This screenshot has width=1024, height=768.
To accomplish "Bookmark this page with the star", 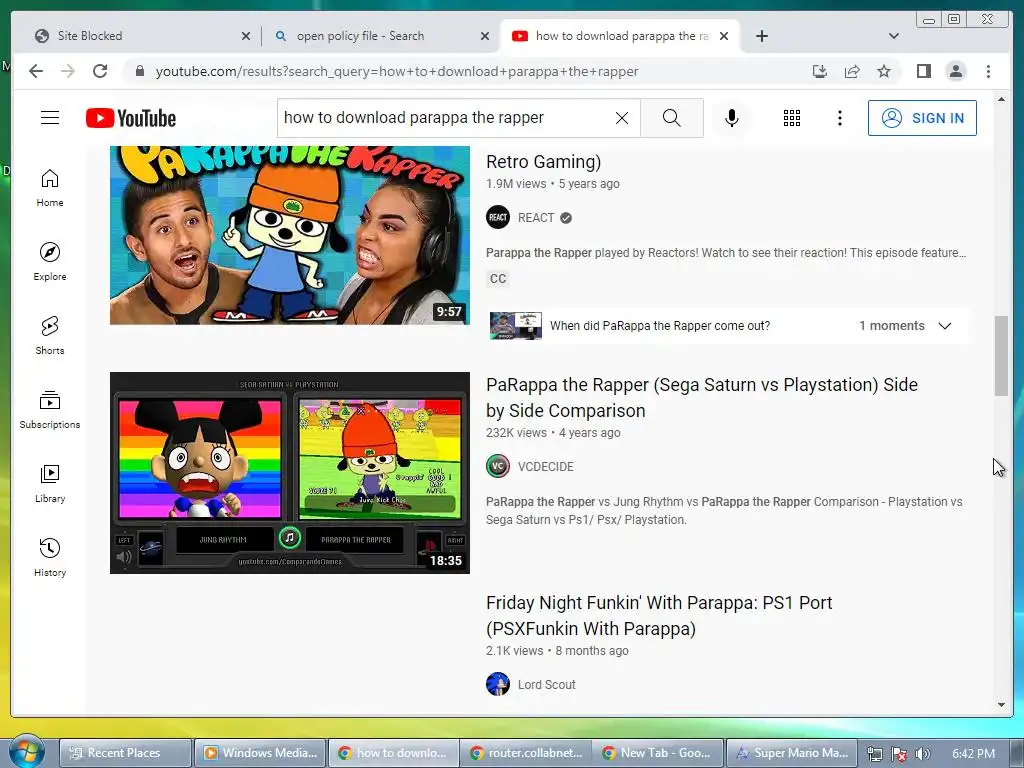I will (884, 71).
